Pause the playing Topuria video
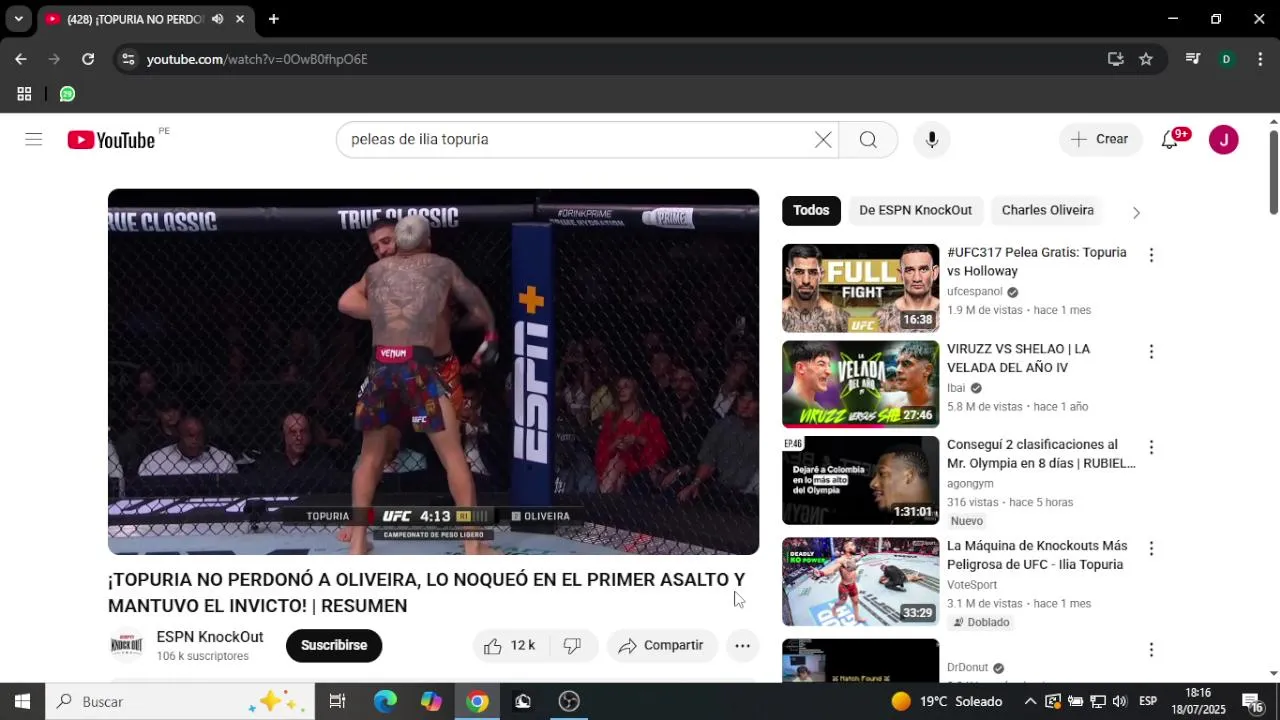The height and width of the screenshot is (720, 1280). (x=433, y=371)
